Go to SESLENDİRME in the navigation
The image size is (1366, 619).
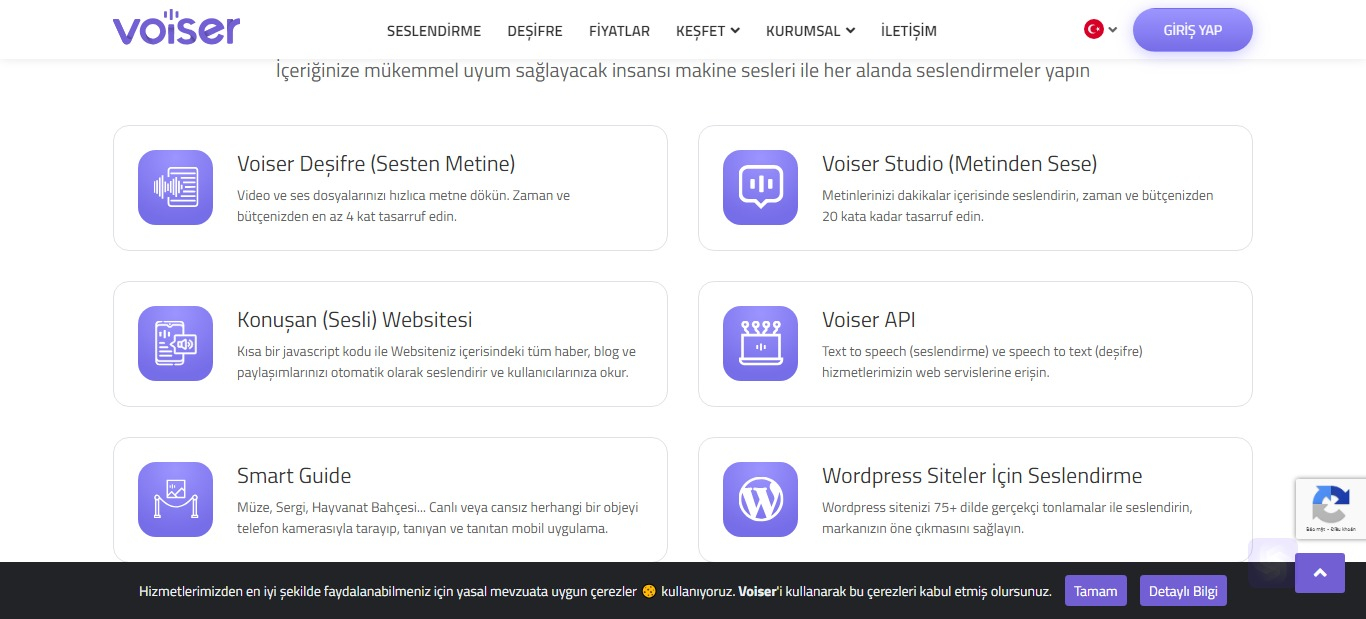434,31
